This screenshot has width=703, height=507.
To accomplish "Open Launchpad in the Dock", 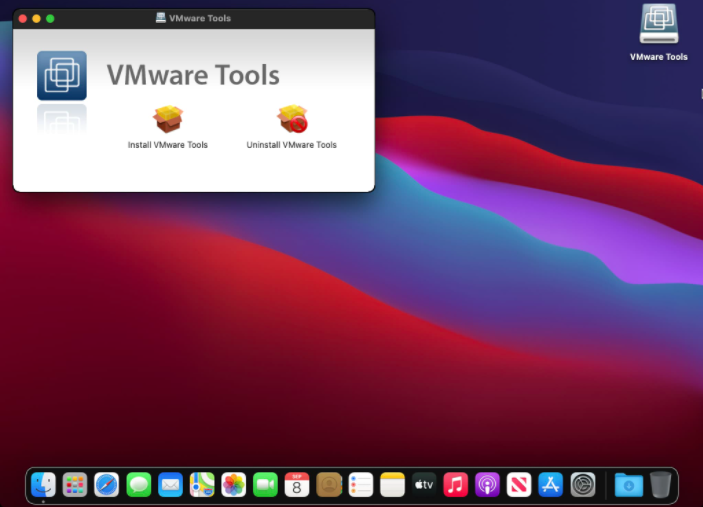I will [75, 485].
